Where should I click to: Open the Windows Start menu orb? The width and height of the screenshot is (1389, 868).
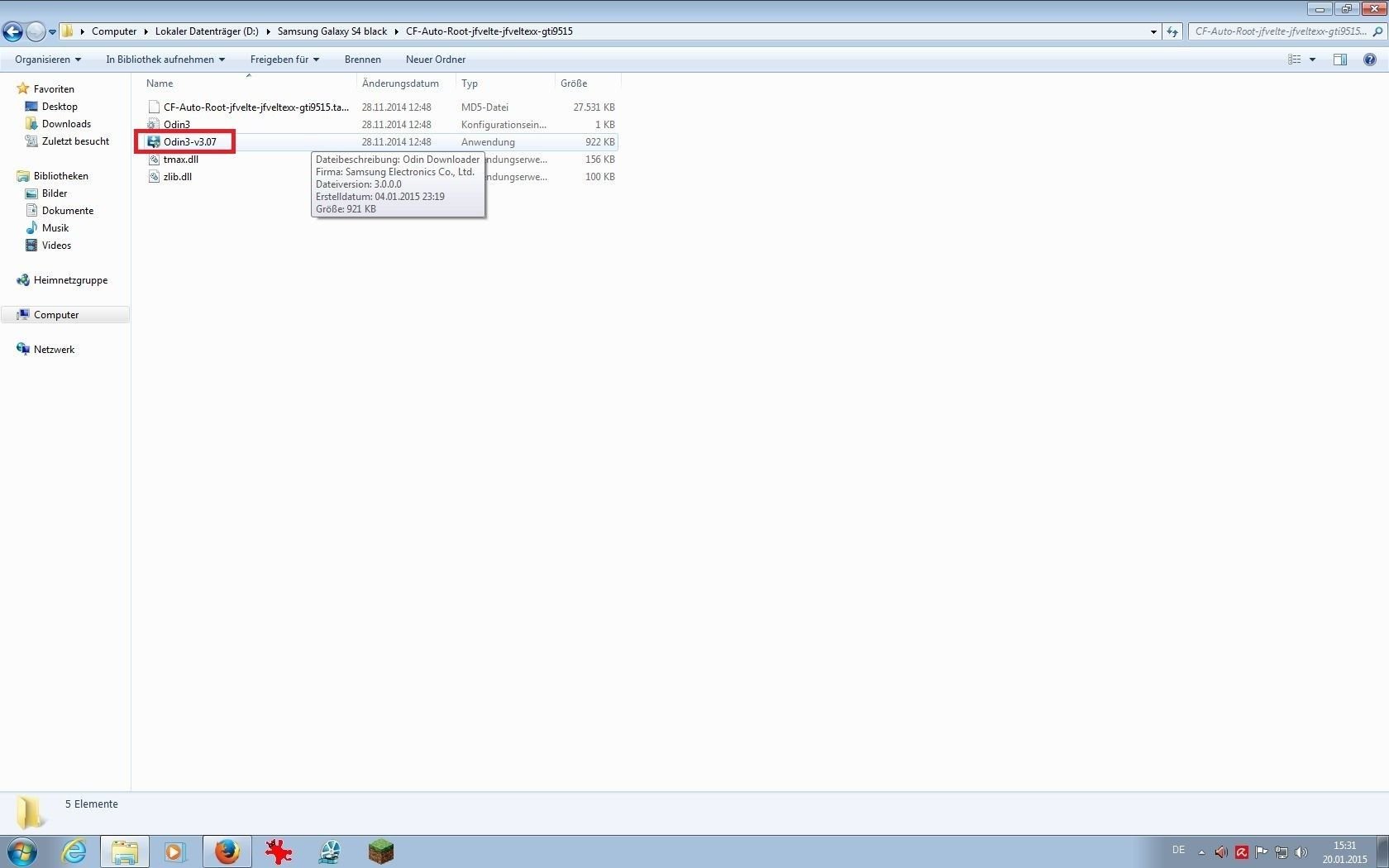(x=22, y=851)
